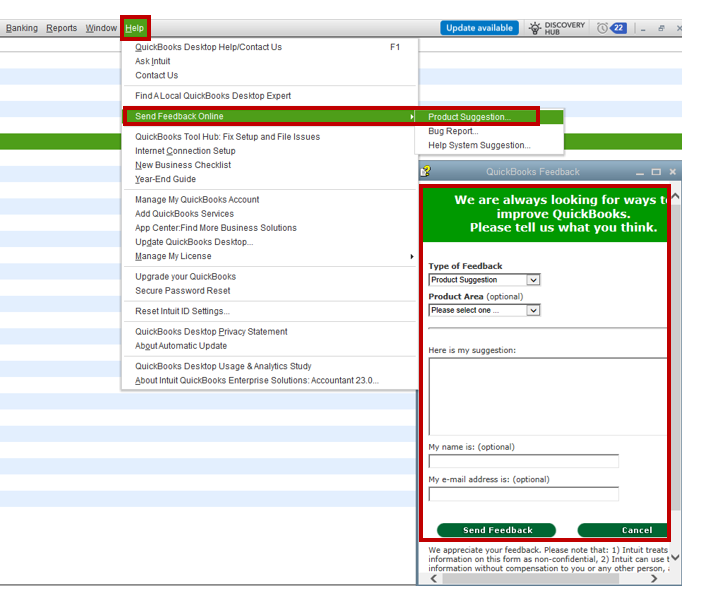
Task: Click the suggestion text area
Action: tap(547, 397)
